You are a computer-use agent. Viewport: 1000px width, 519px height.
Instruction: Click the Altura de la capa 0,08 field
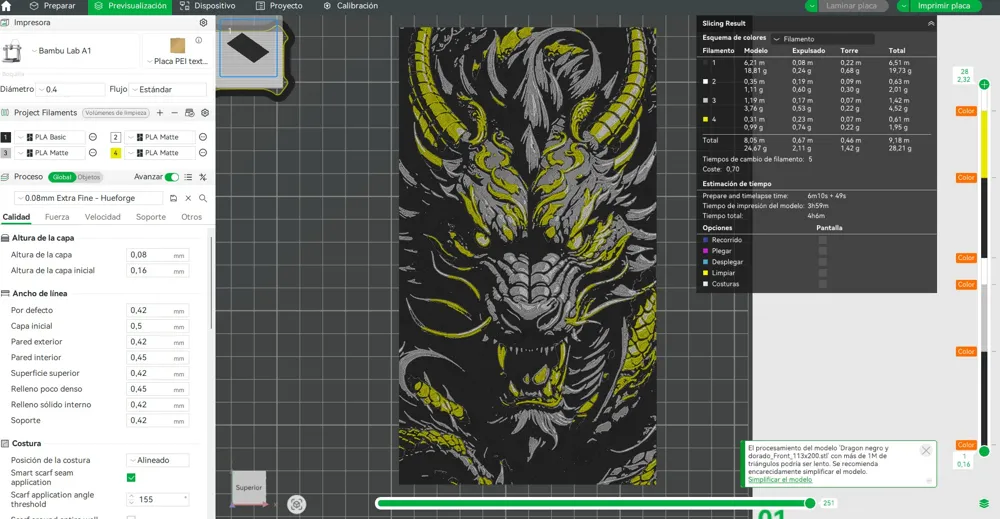(157, 255)
